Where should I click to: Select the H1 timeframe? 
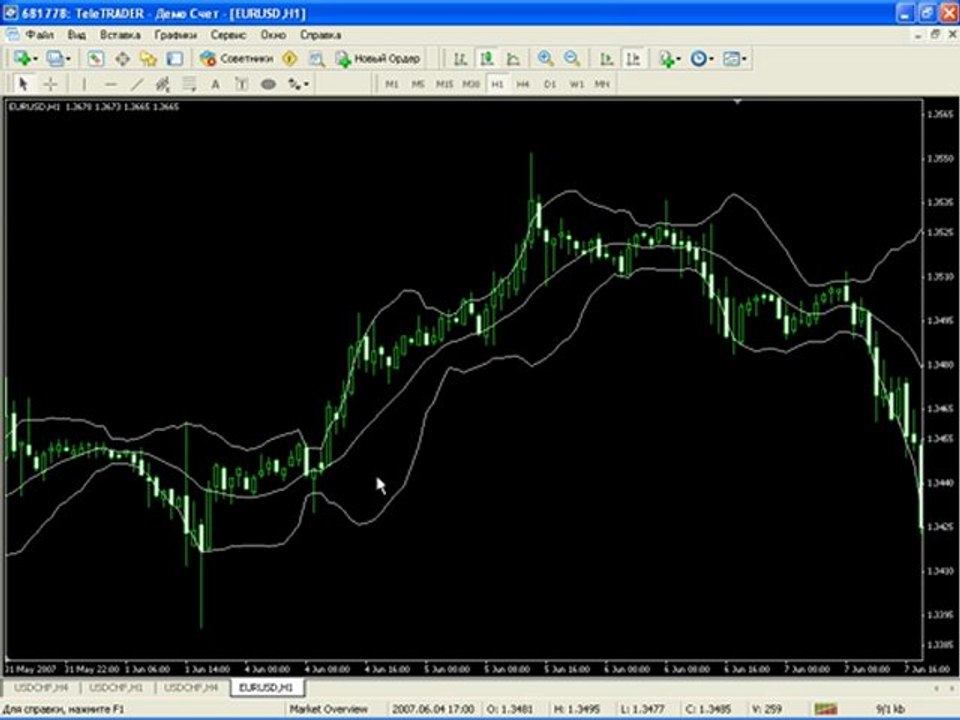[x=497, y=84]
